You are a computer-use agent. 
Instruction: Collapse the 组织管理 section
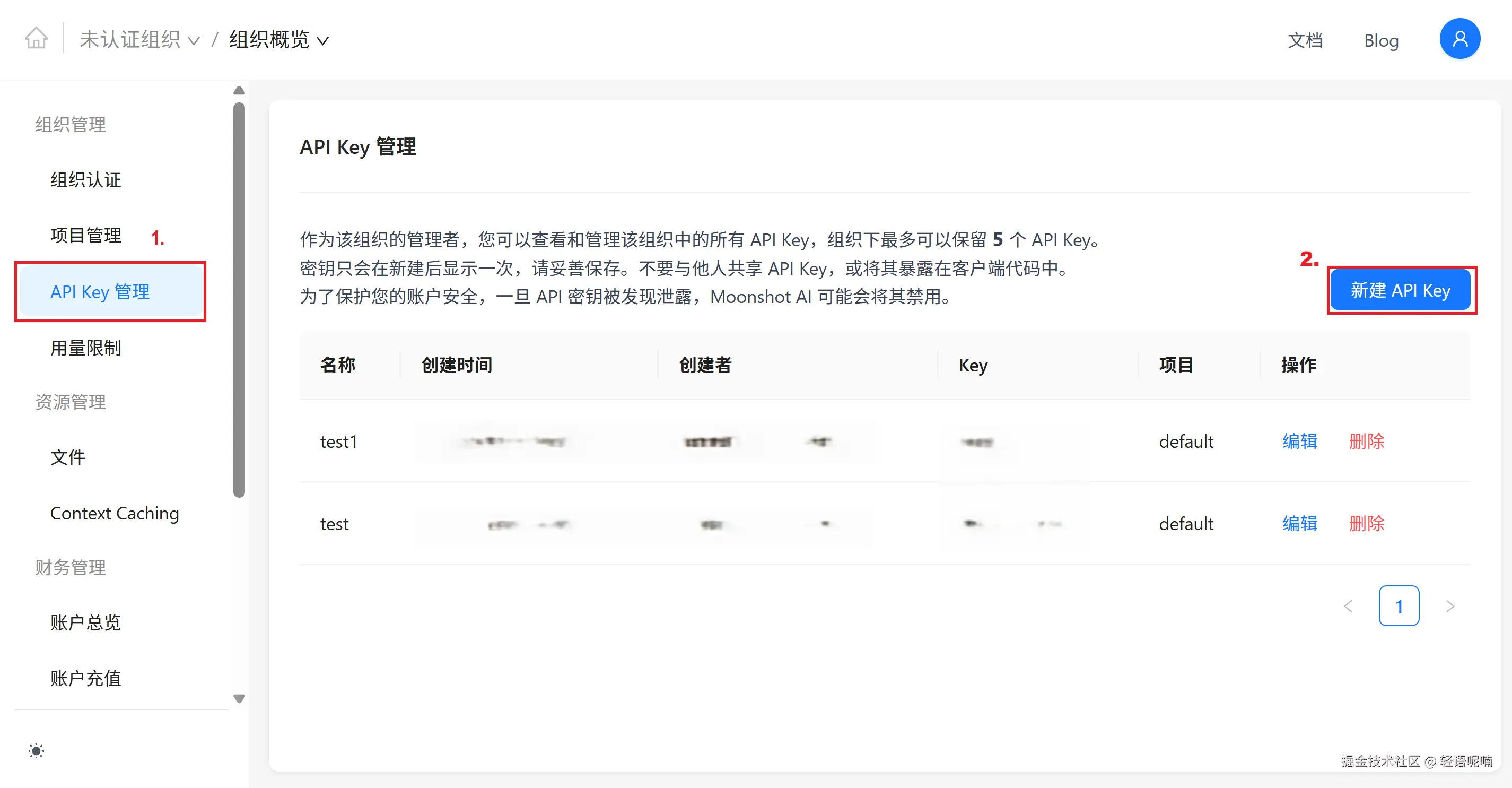point(70,124)
